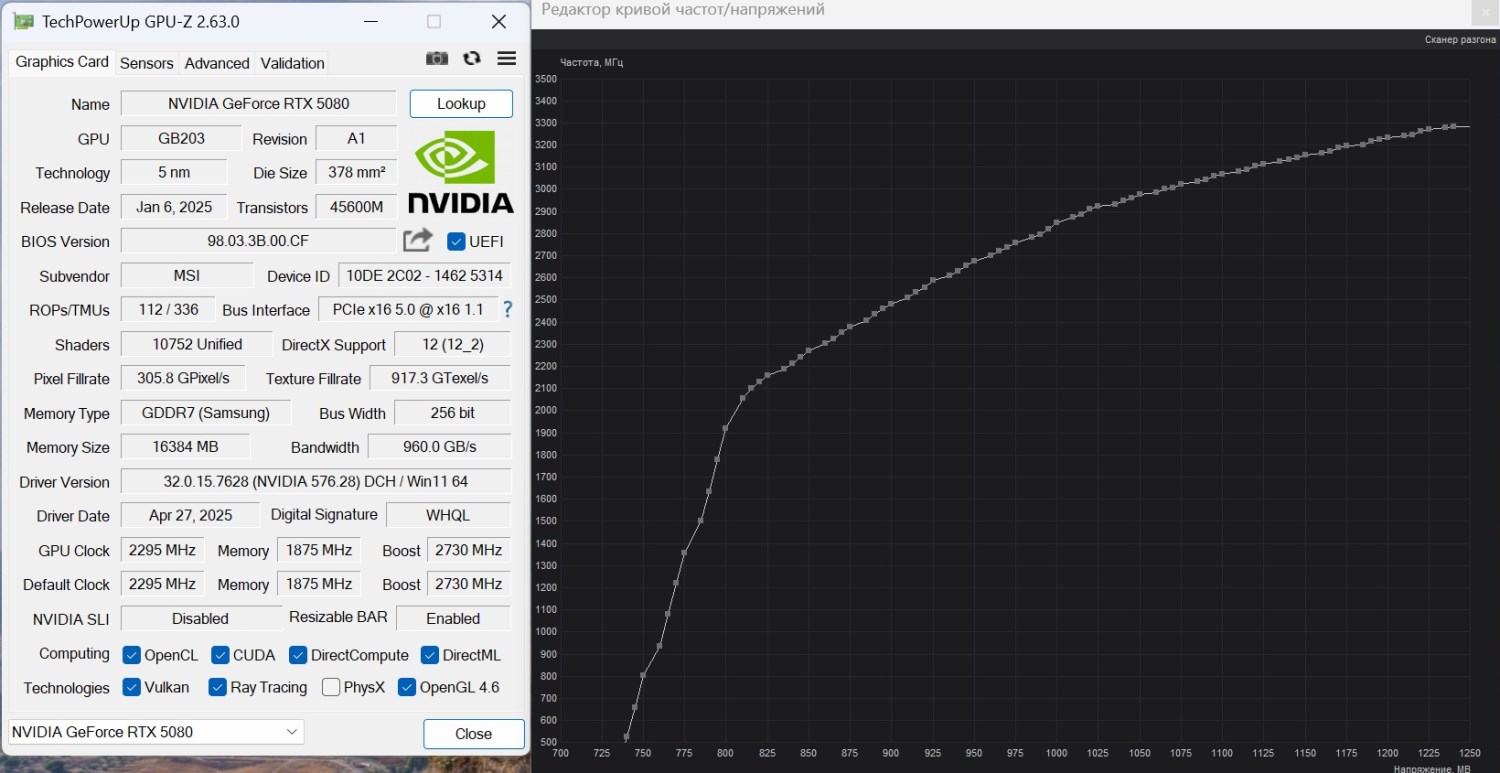Click the Device ID value 10DE 2C02
Image resolution: width=1500 pixels, height=773 pixels.
[425, 275]
